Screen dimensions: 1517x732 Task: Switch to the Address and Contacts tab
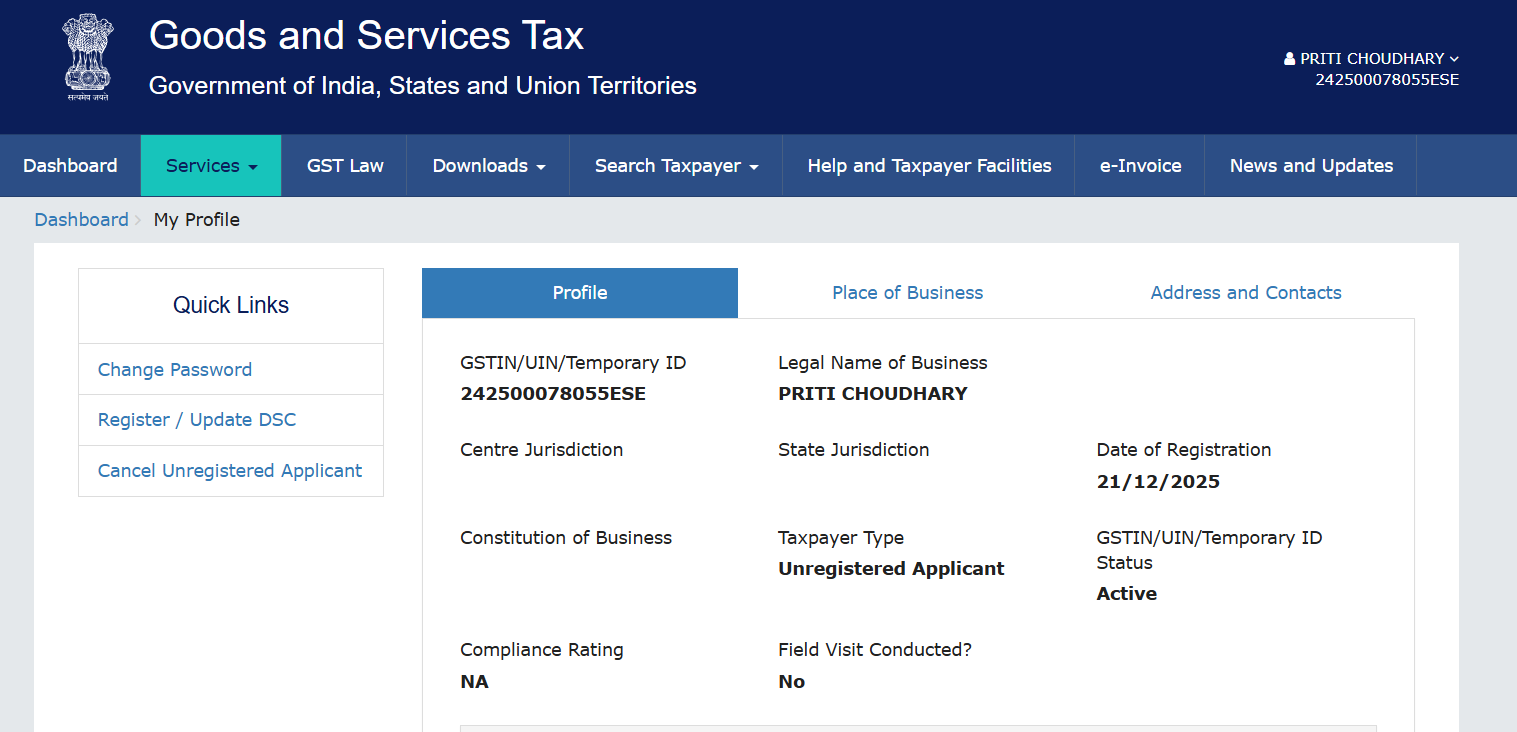(x=1245, y=293)
